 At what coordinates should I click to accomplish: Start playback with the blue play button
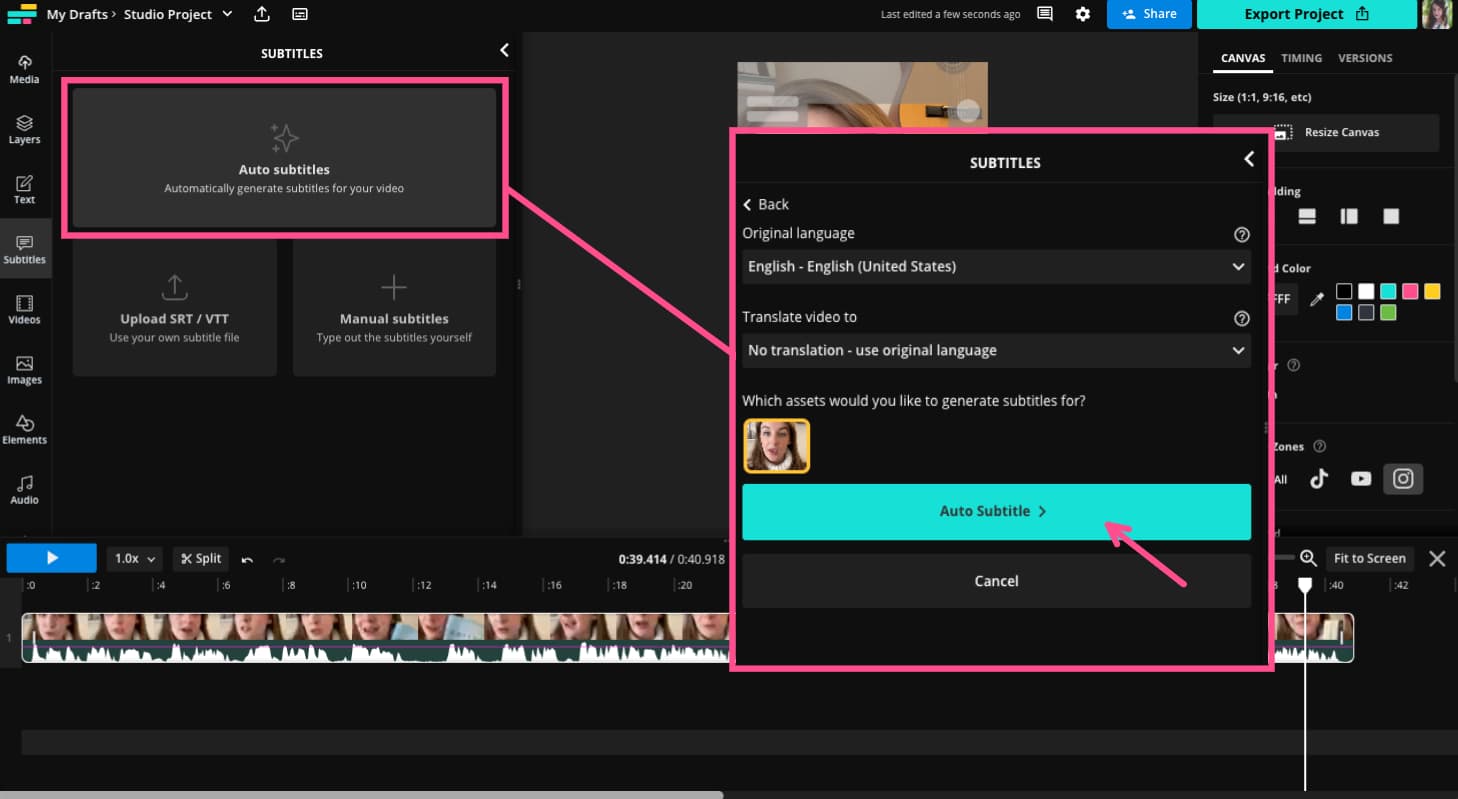pos(52,558)
